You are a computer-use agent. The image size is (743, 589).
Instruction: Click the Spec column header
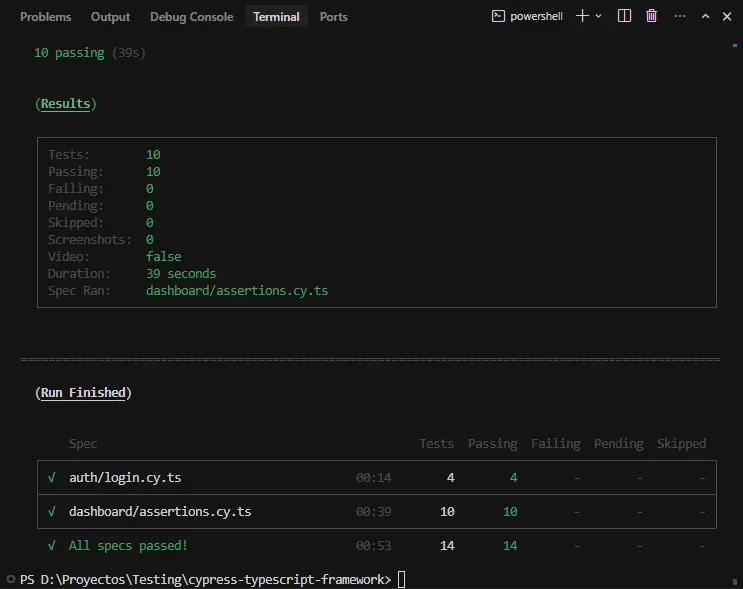pos(83,444)
